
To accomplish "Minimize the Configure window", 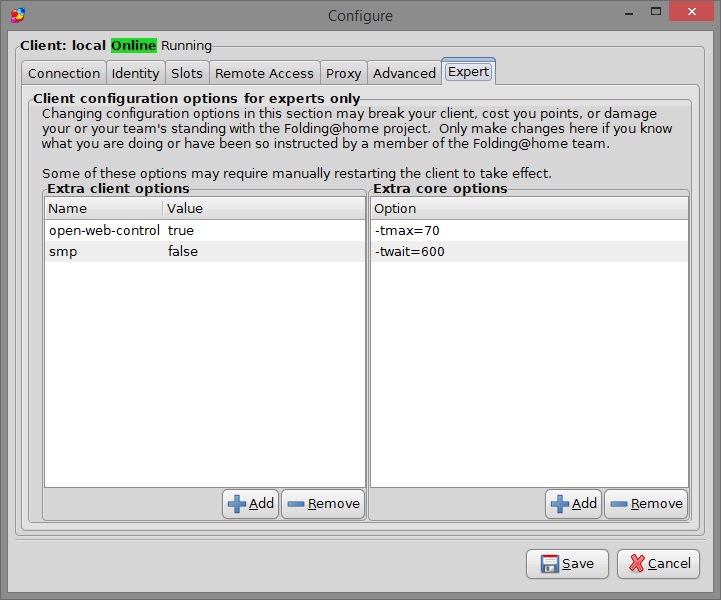I will 629,12.
